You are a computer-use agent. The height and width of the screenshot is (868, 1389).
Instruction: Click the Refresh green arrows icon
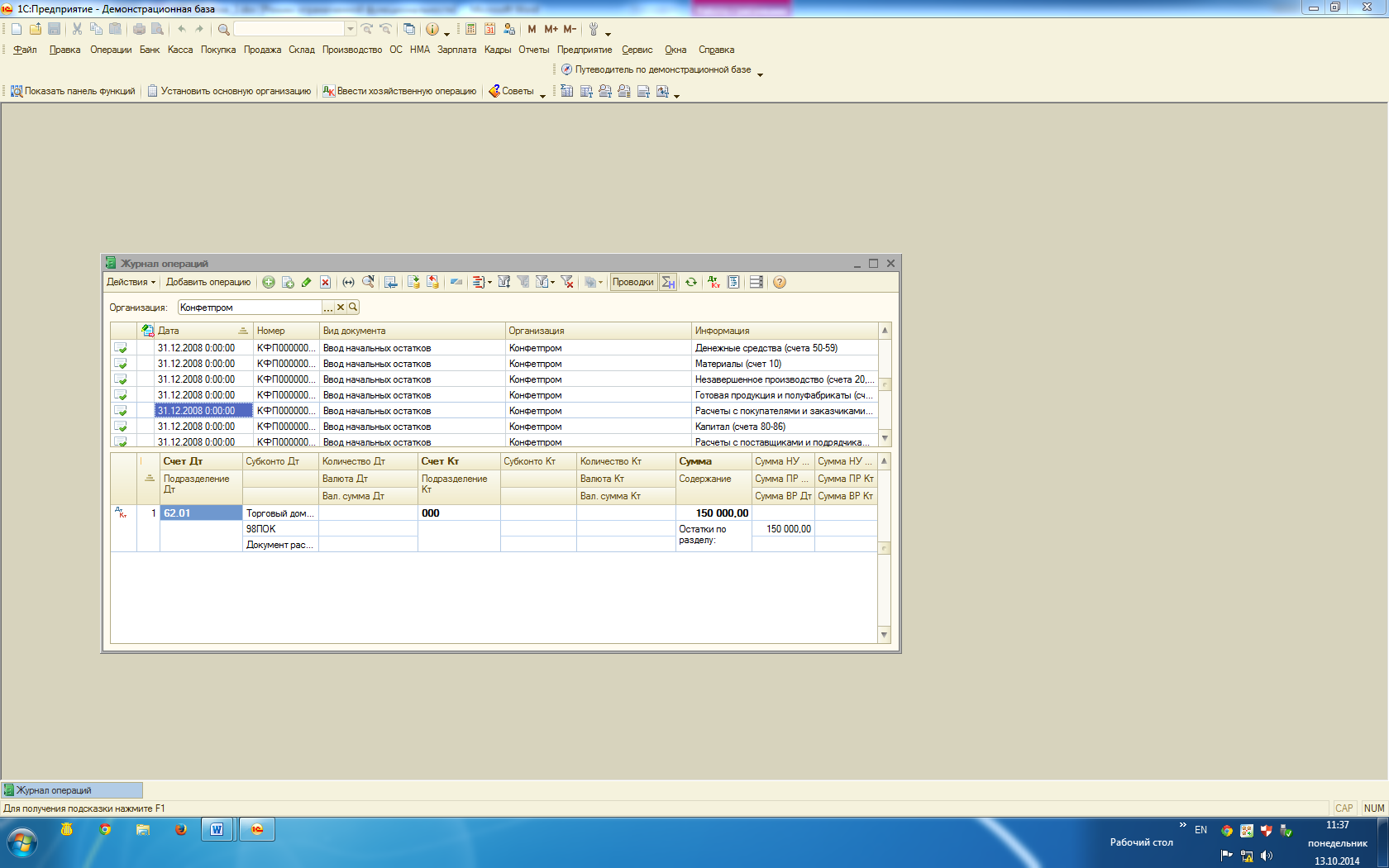691,282
